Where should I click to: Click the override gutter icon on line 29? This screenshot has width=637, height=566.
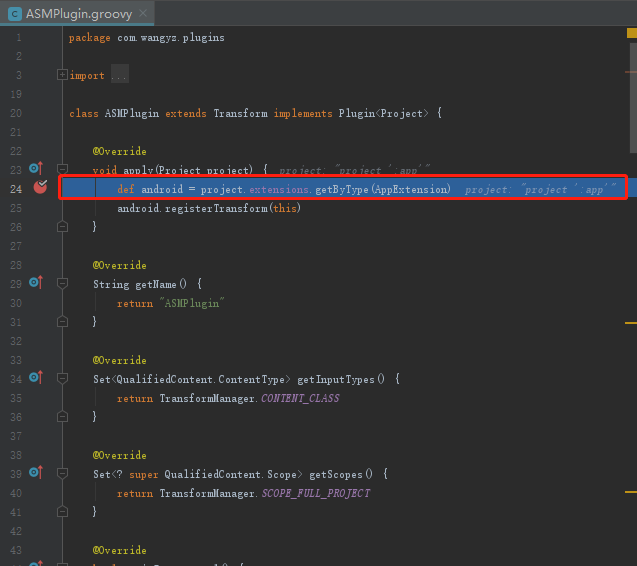36,282
